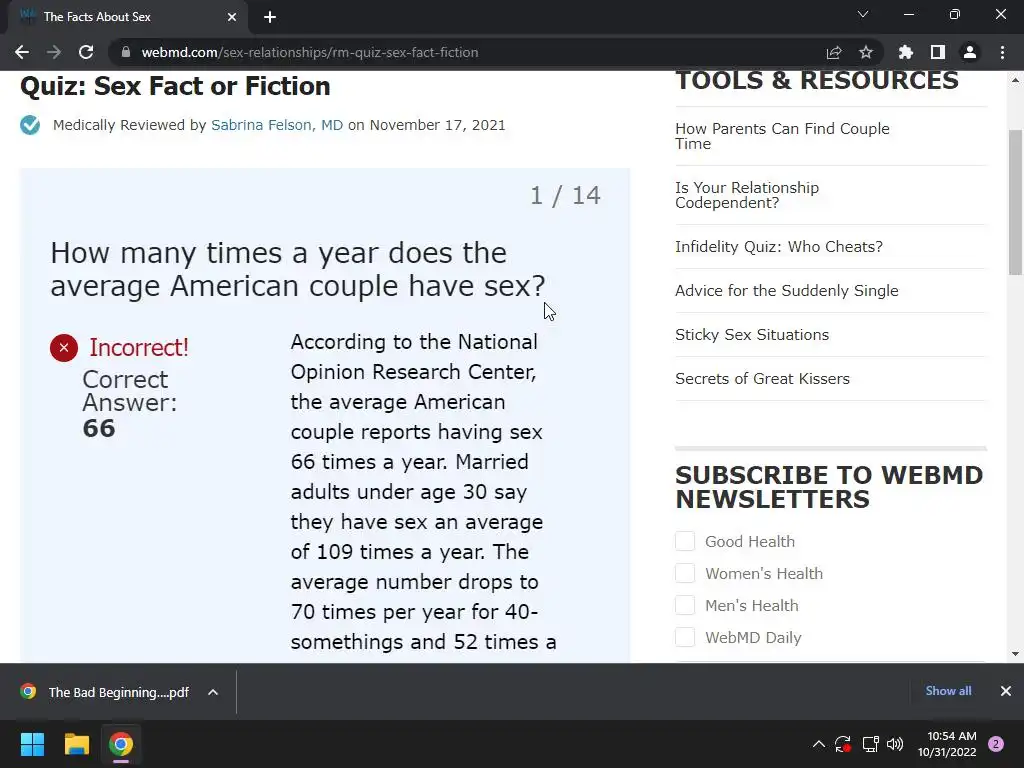Click the 1 / 14 question counter

566,196
